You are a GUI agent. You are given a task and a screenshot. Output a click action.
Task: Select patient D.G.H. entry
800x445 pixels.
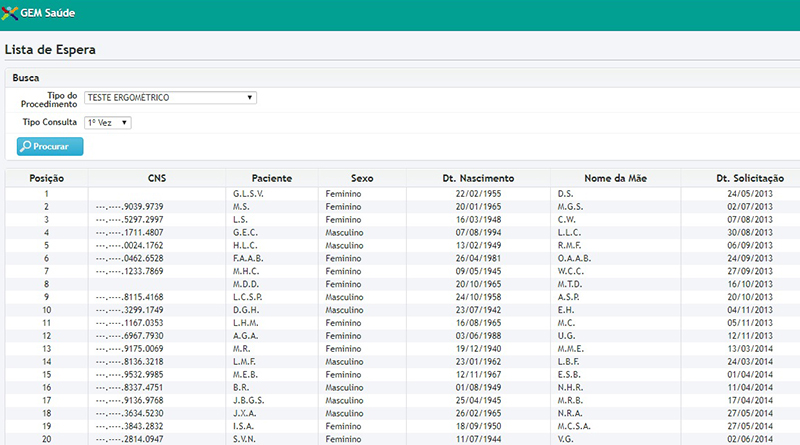pos(246,310)
